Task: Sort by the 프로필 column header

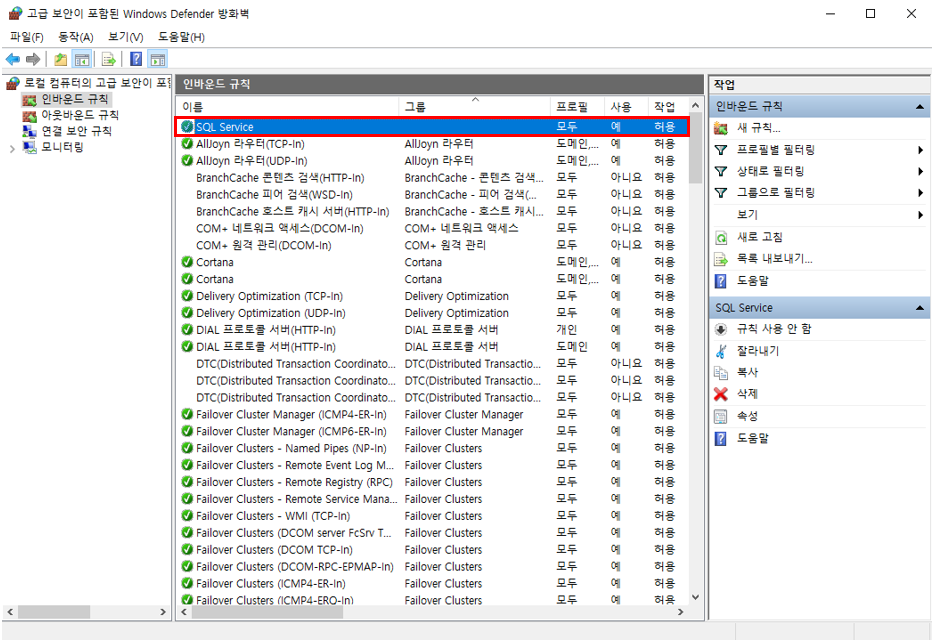Action: (x=577, y=106)
